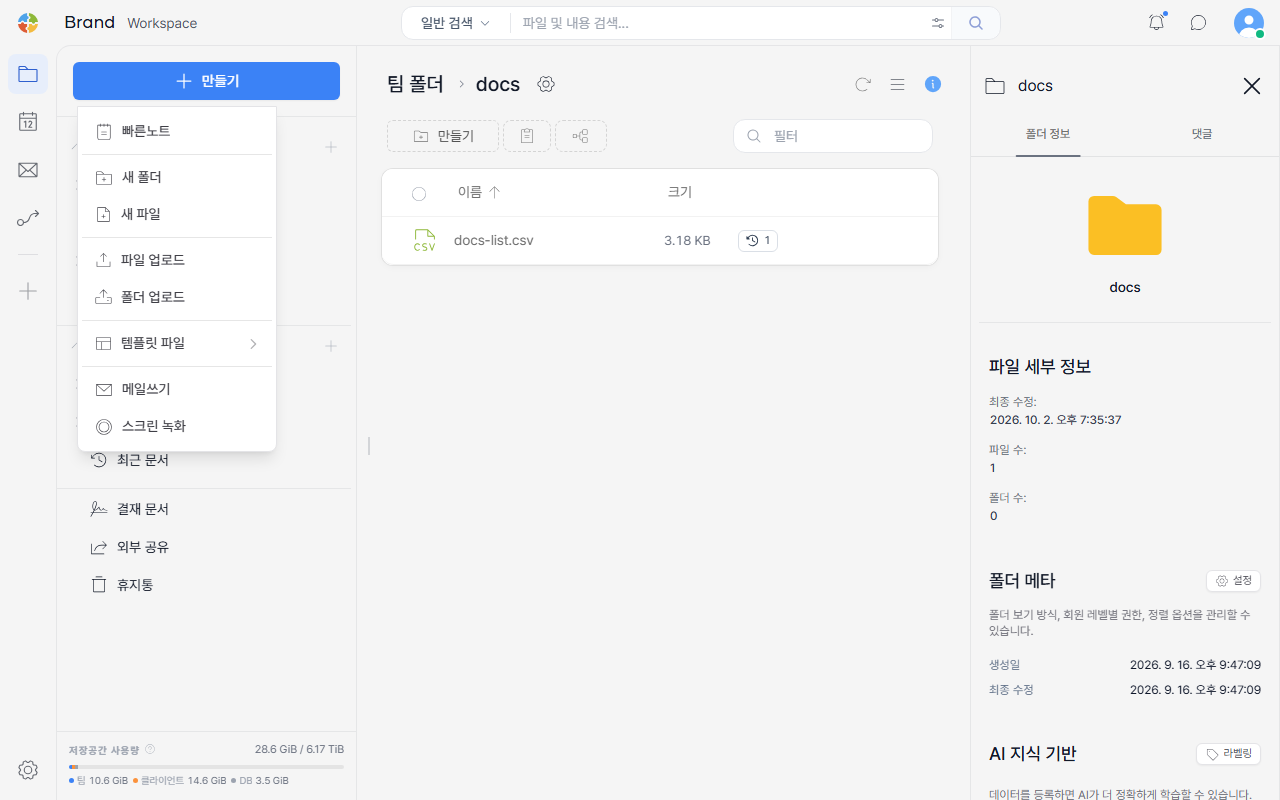
Task: Click the storage usage progress bar
Action: (206, 767)
